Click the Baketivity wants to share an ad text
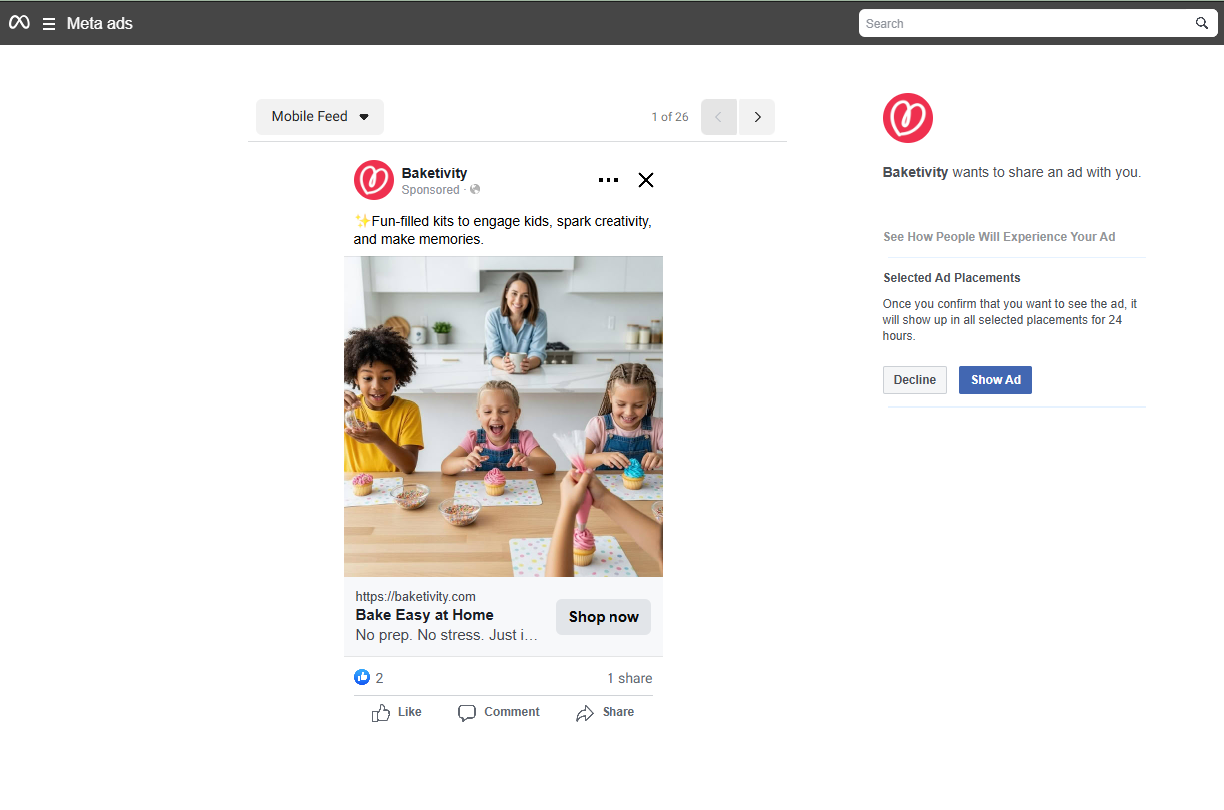 (x=1011, y=172)
